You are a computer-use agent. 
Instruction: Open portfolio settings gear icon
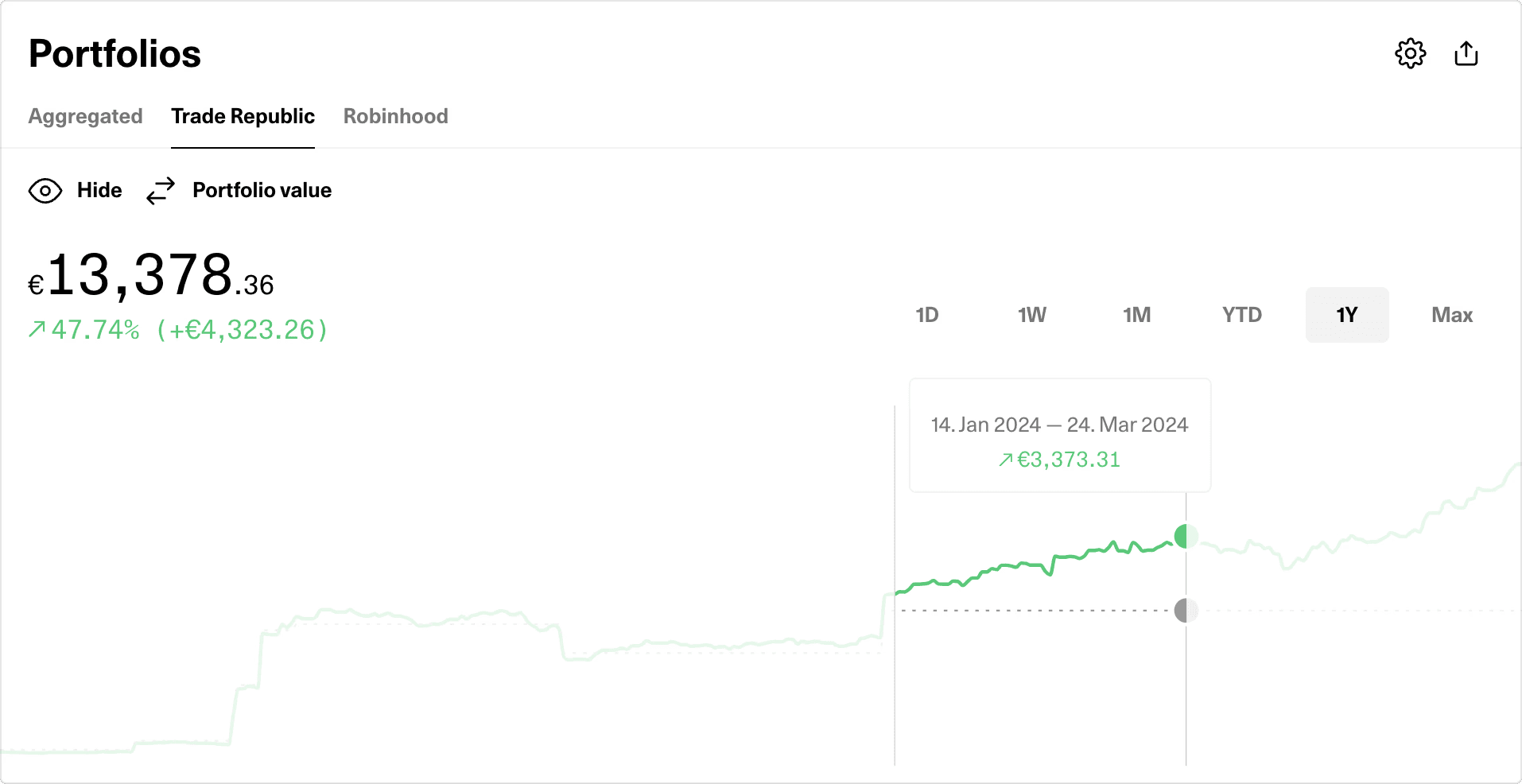(1410, 54)
